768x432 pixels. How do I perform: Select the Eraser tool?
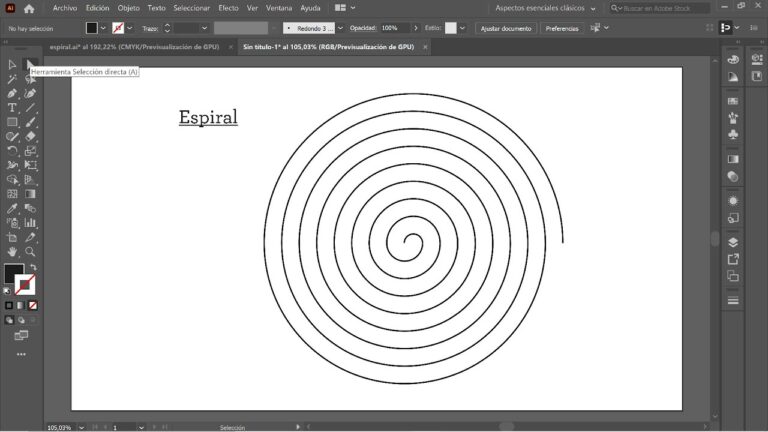tap(30, 137)
